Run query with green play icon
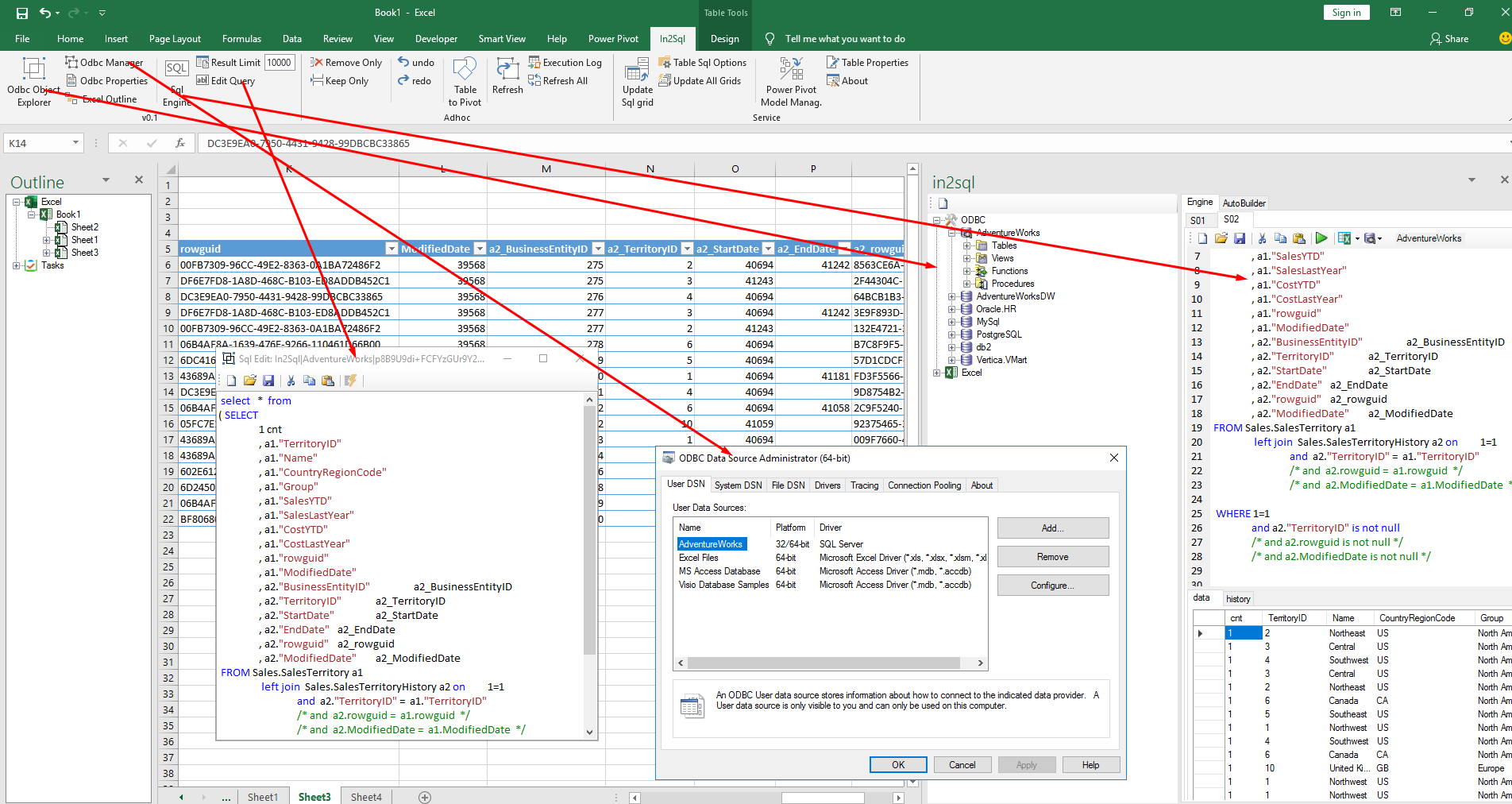Viewport: 1512px width, 804px height. coord(1321,238)
